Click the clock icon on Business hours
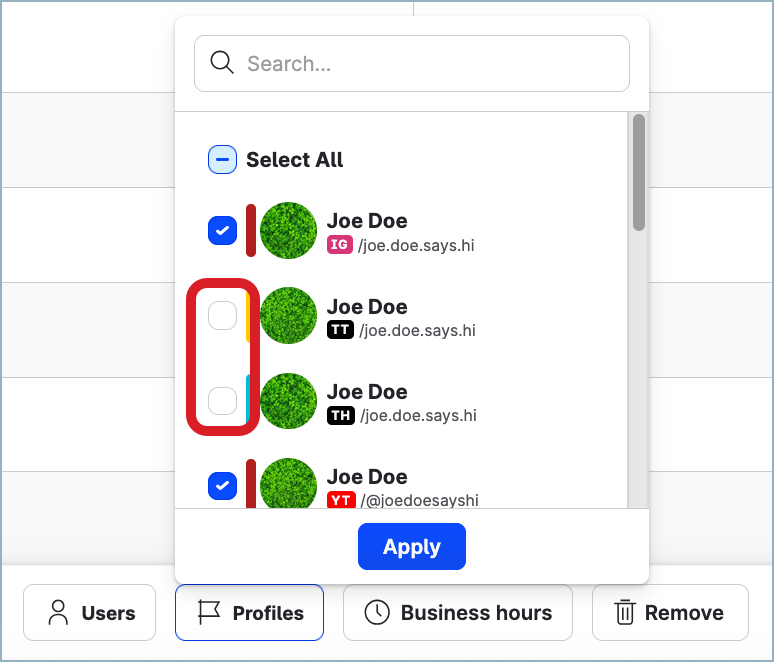774x662 pixels. pos(377,612)
